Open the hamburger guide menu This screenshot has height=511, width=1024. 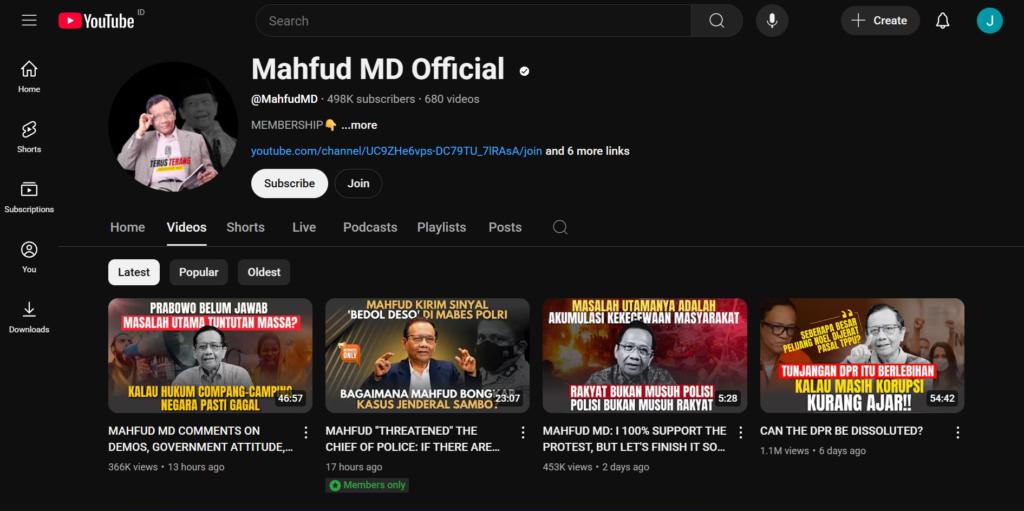(x=29, y=20)
